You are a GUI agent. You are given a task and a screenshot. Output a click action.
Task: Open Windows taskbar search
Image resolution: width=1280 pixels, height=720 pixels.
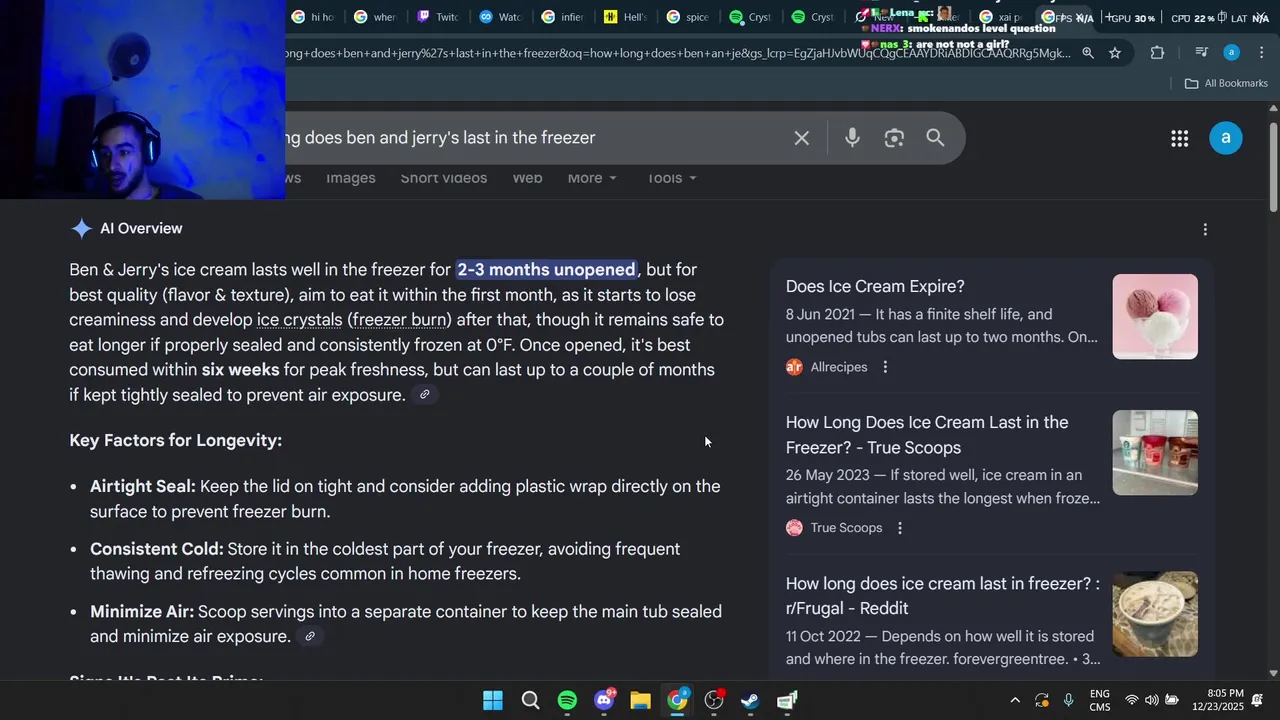click(x=531, y=700)
